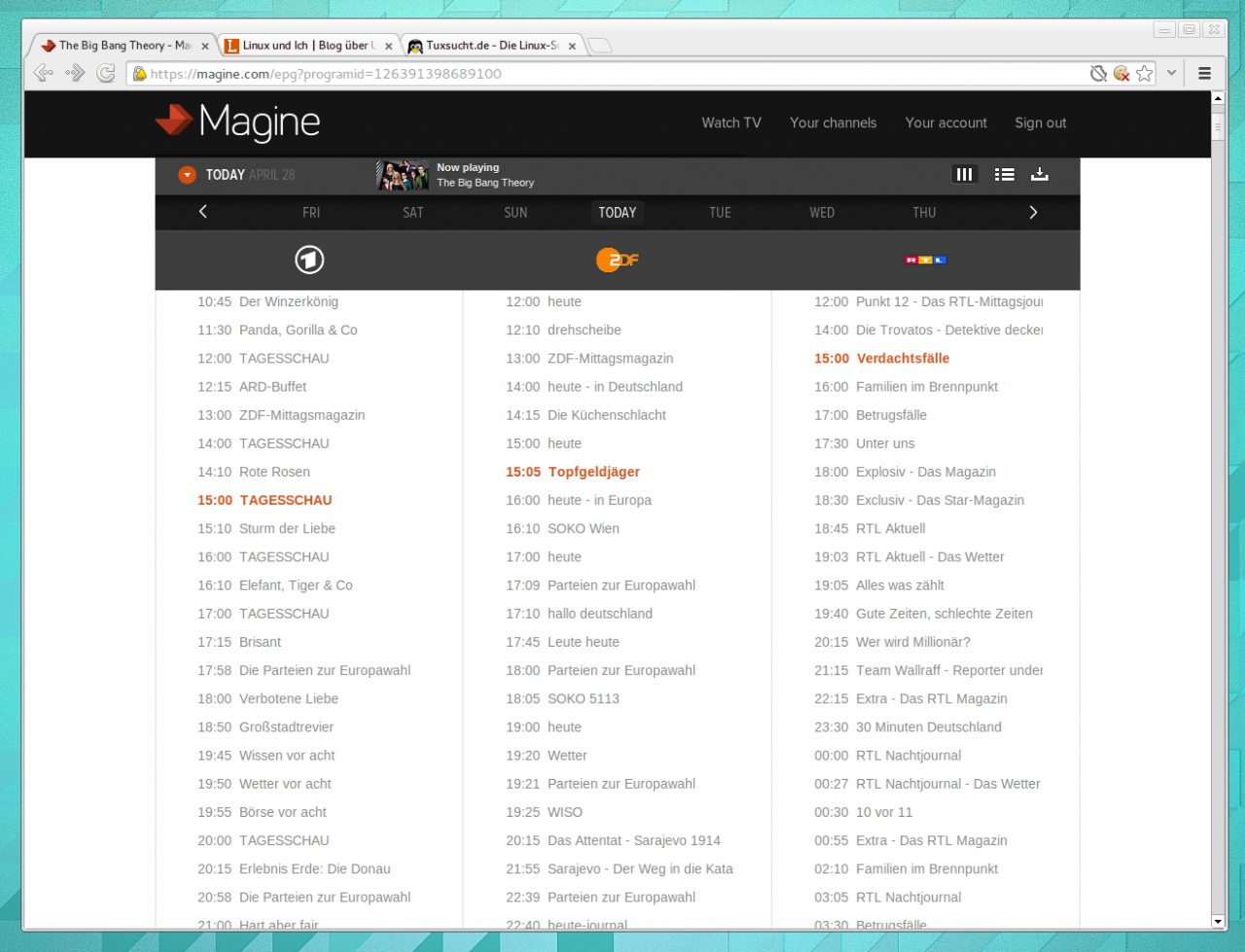Open the orange TODAY date dropdown
The height and width of the screenshot is (952, 1245).
tap(187, 175)
